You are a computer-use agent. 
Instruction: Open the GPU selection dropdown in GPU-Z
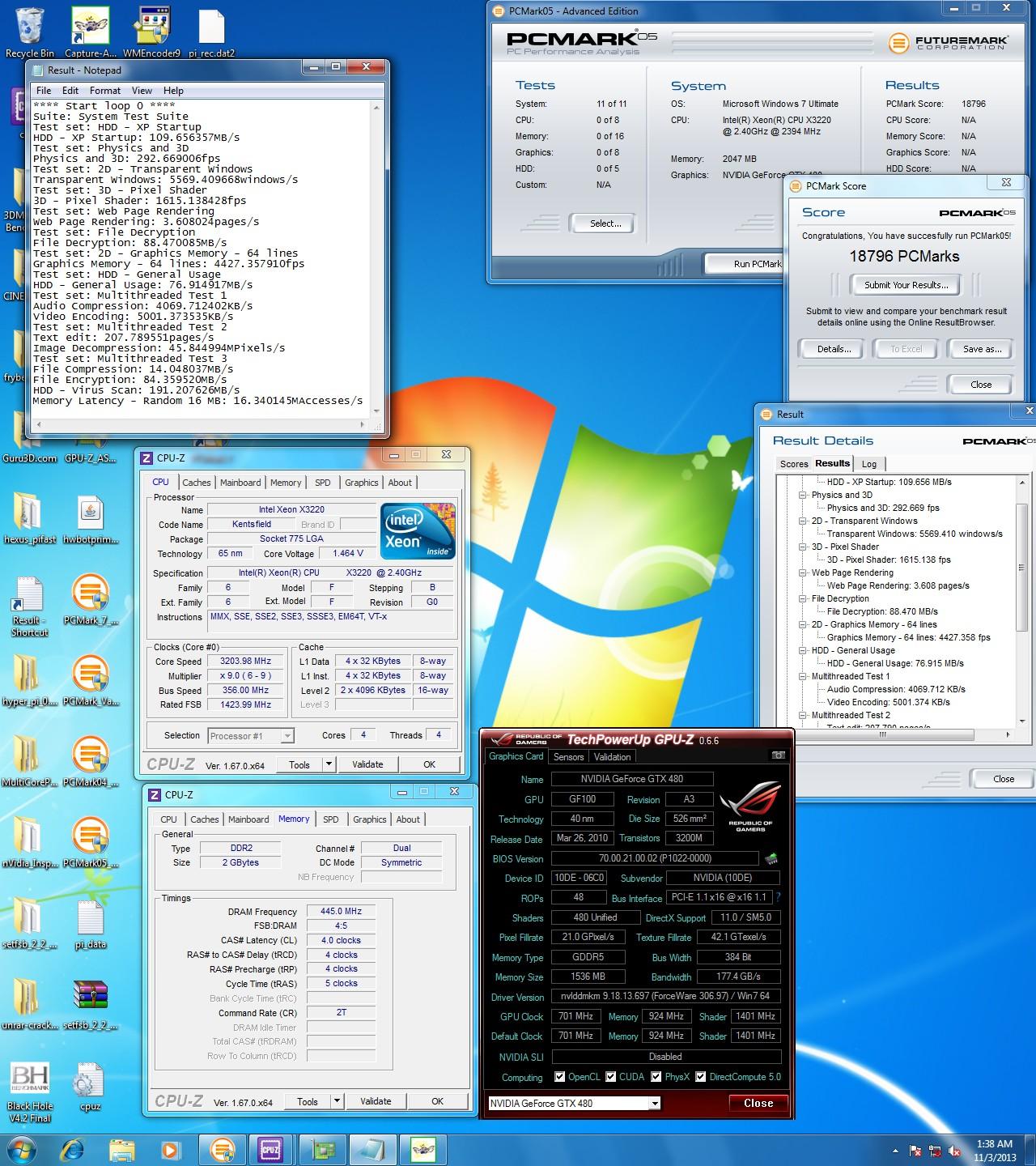pyautogui.click(x=655, y=1104)
